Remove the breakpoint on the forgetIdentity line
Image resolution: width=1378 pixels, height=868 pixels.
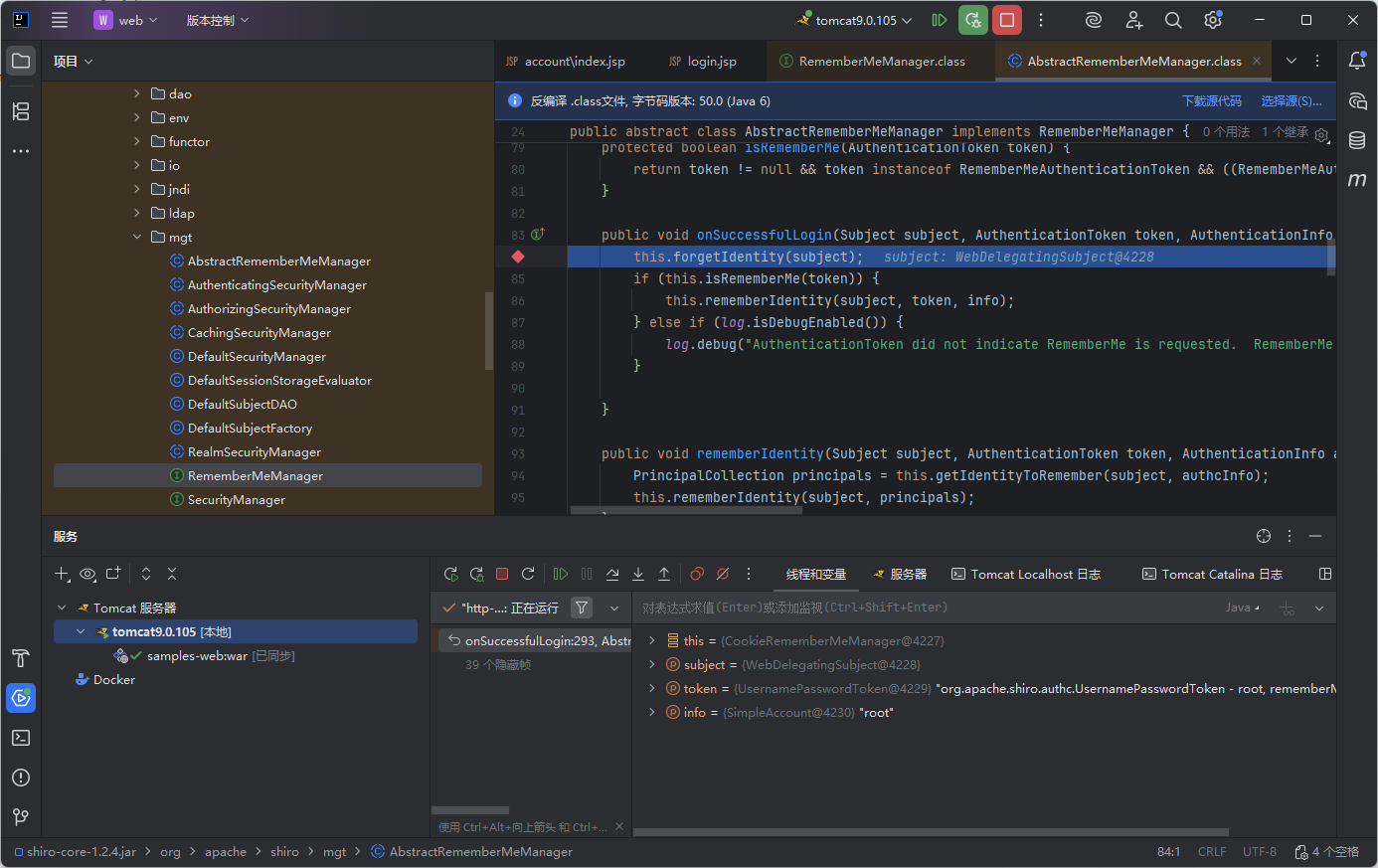tap(518, 257)
